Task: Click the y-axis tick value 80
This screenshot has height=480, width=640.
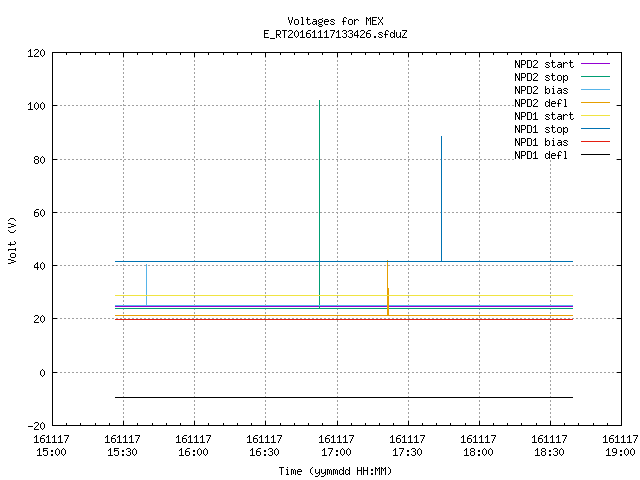Action: (x=39, y=160)
